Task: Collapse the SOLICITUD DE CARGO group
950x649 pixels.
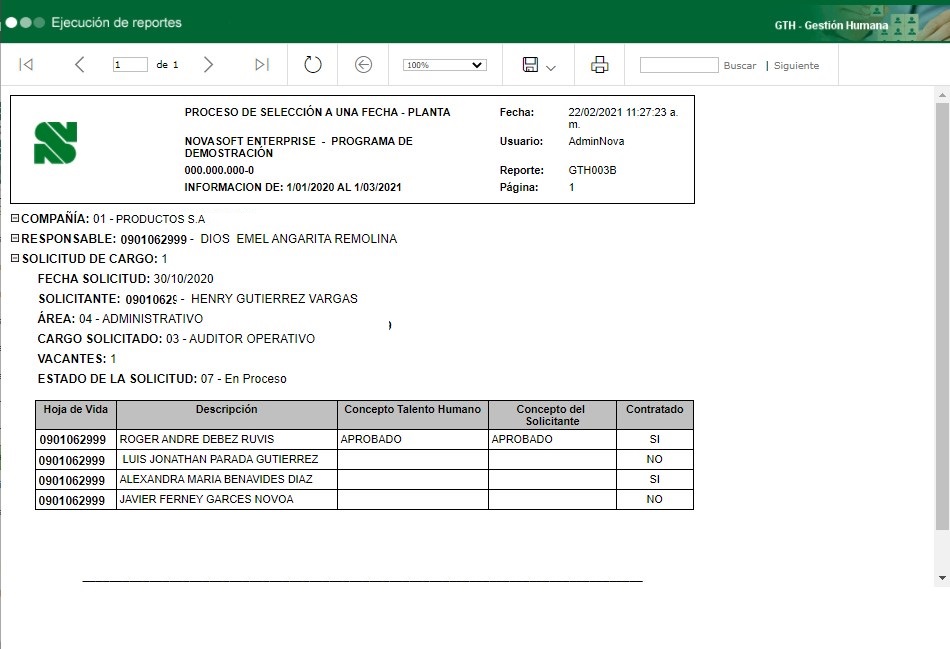Action: click(15, 259)
